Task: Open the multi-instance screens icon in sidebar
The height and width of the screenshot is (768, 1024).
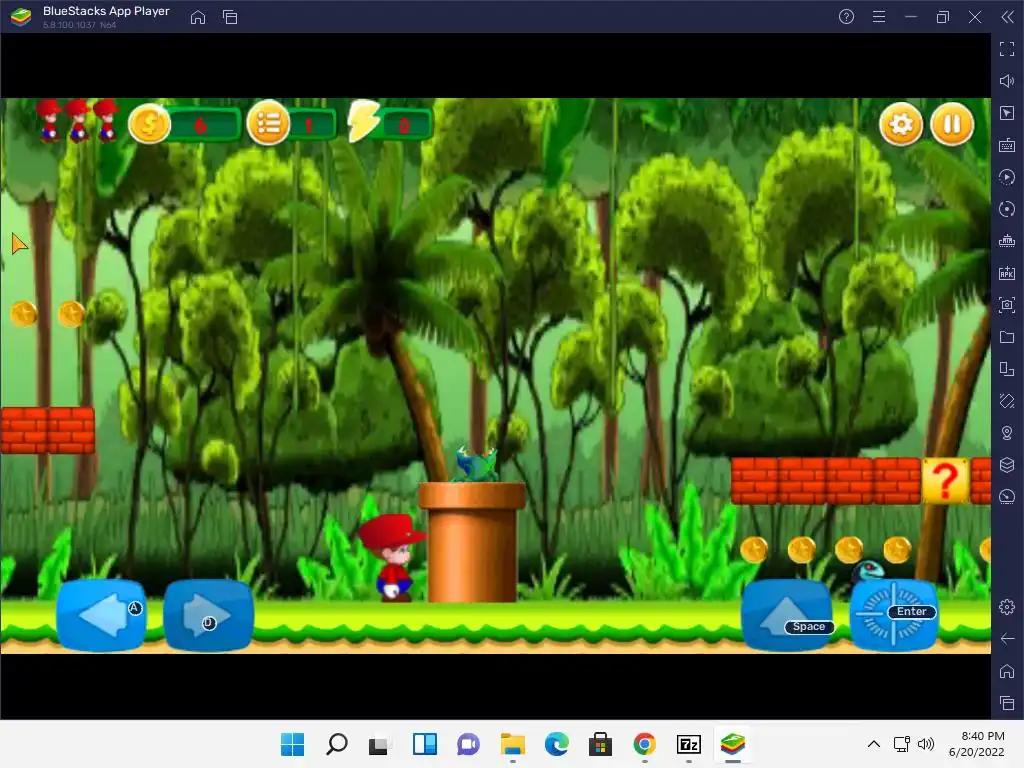Action: pyautogui.click(x=1007, y=369)
